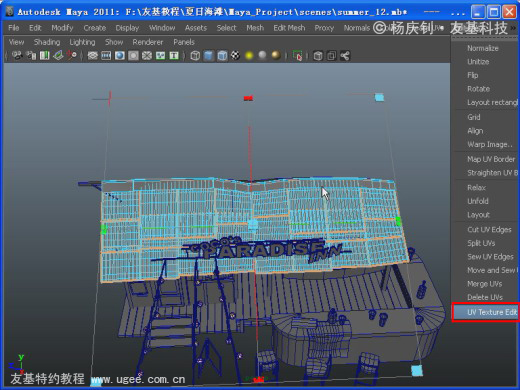Toggle the Film Gate display icon
The width and height of the screenshot is (520, 390).
(x=106, y=55)
